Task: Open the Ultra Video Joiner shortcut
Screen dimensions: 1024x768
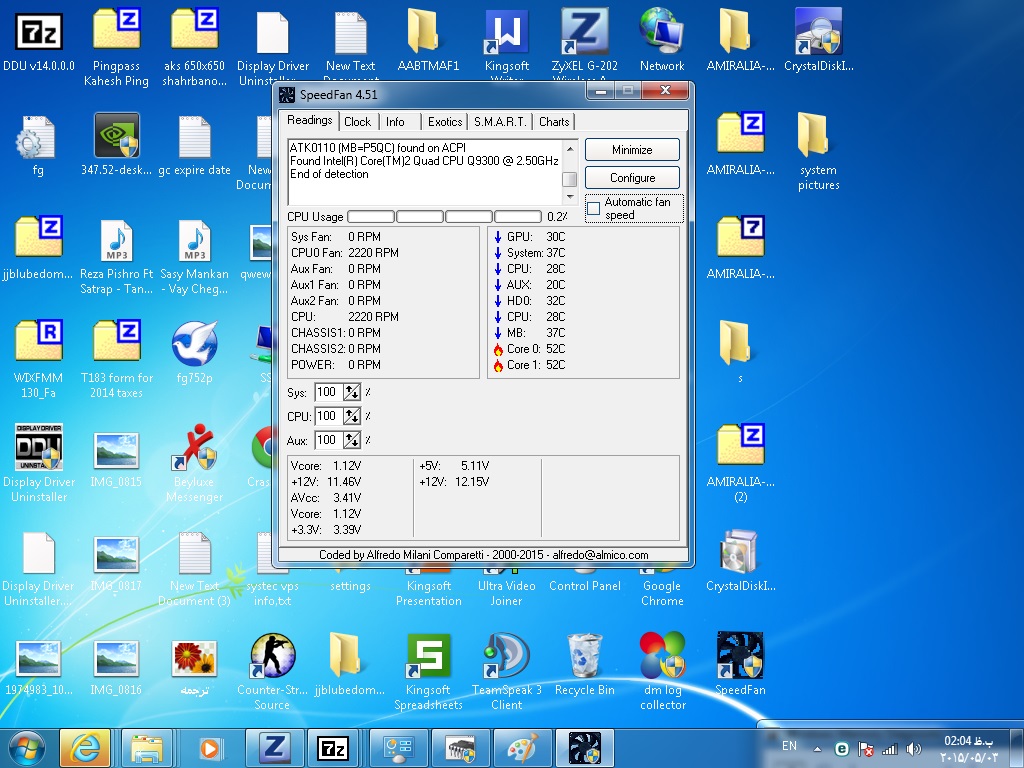Action: [507, 593]
